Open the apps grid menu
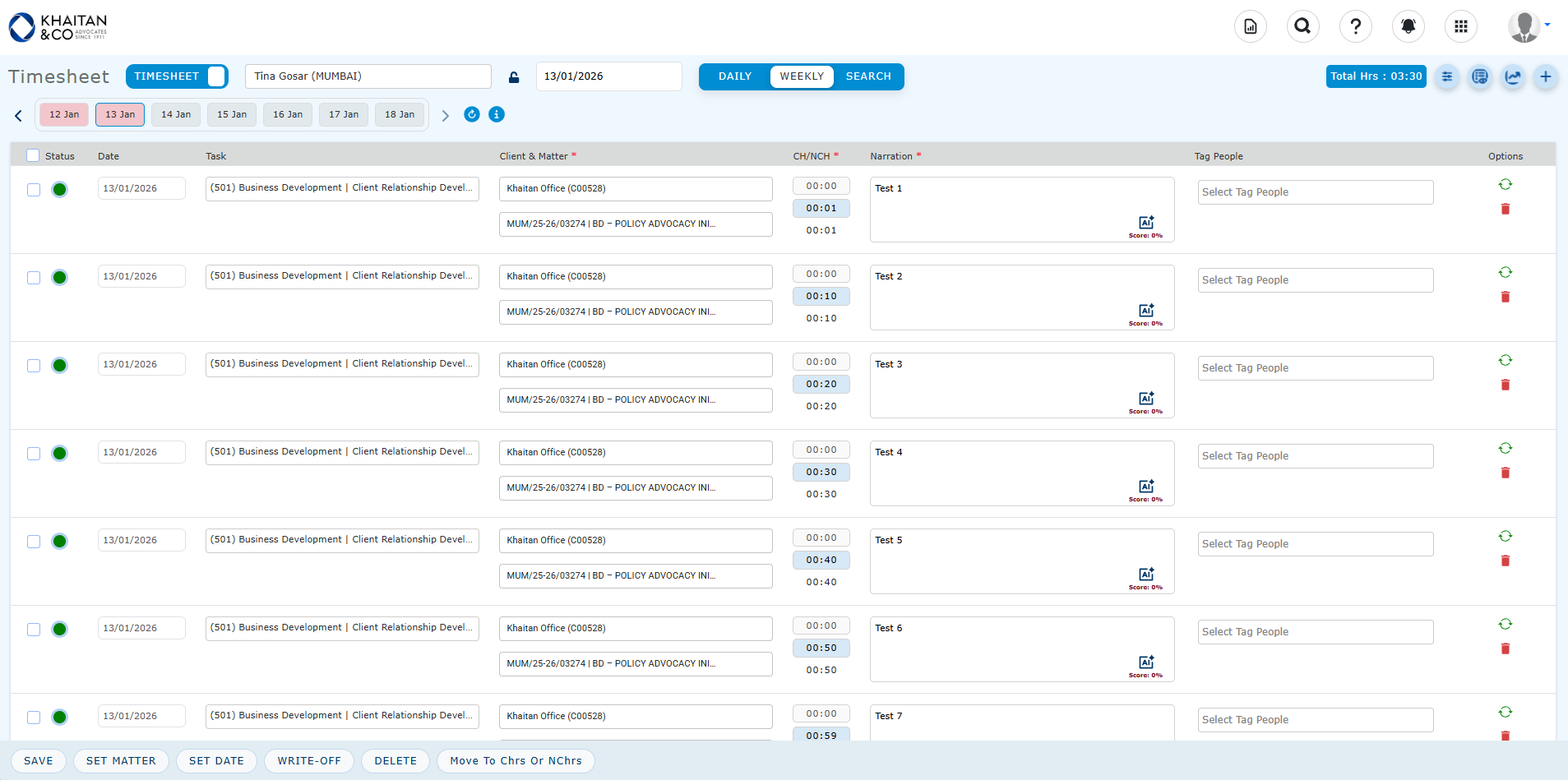Viewport: 1568px width, 780px height. [x=1460, y=26]
